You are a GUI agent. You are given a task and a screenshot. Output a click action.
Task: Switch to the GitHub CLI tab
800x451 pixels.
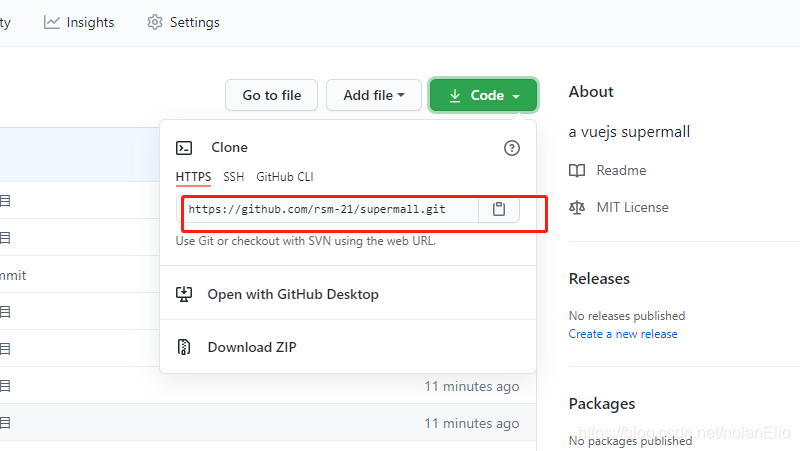coord(285,177)
